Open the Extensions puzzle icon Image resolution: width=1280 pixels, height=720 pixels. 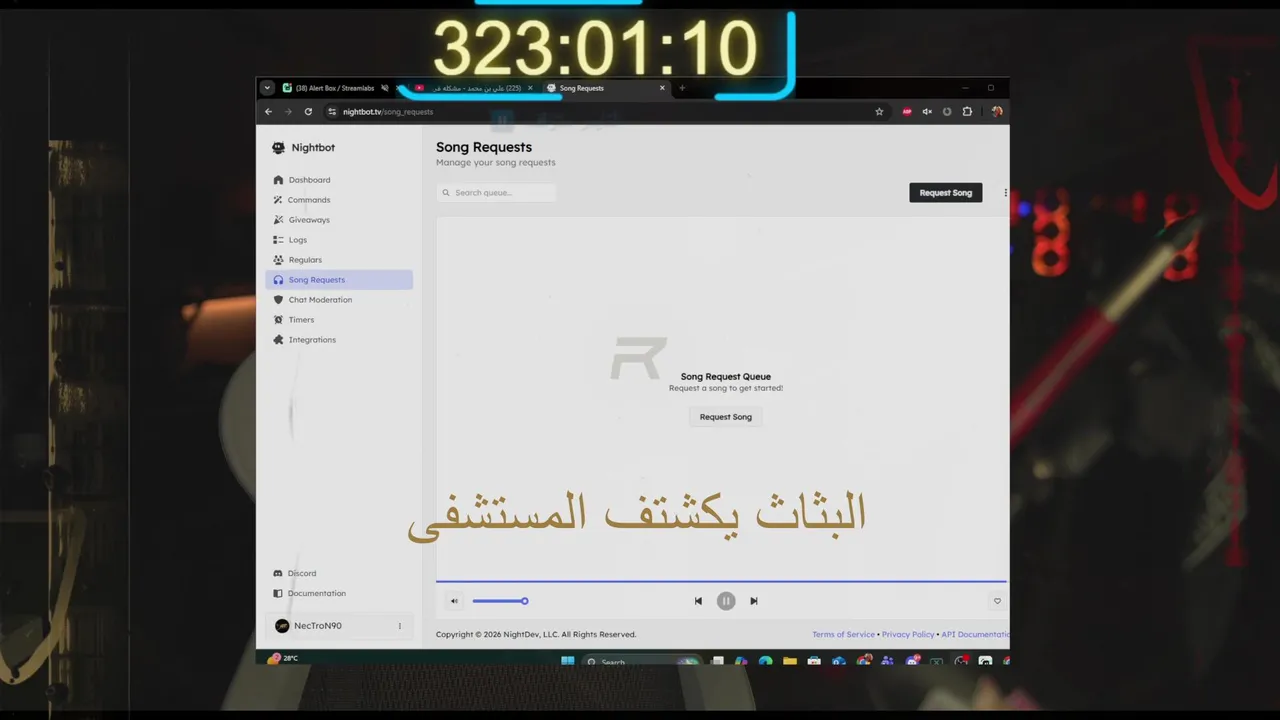click(967, 112)
